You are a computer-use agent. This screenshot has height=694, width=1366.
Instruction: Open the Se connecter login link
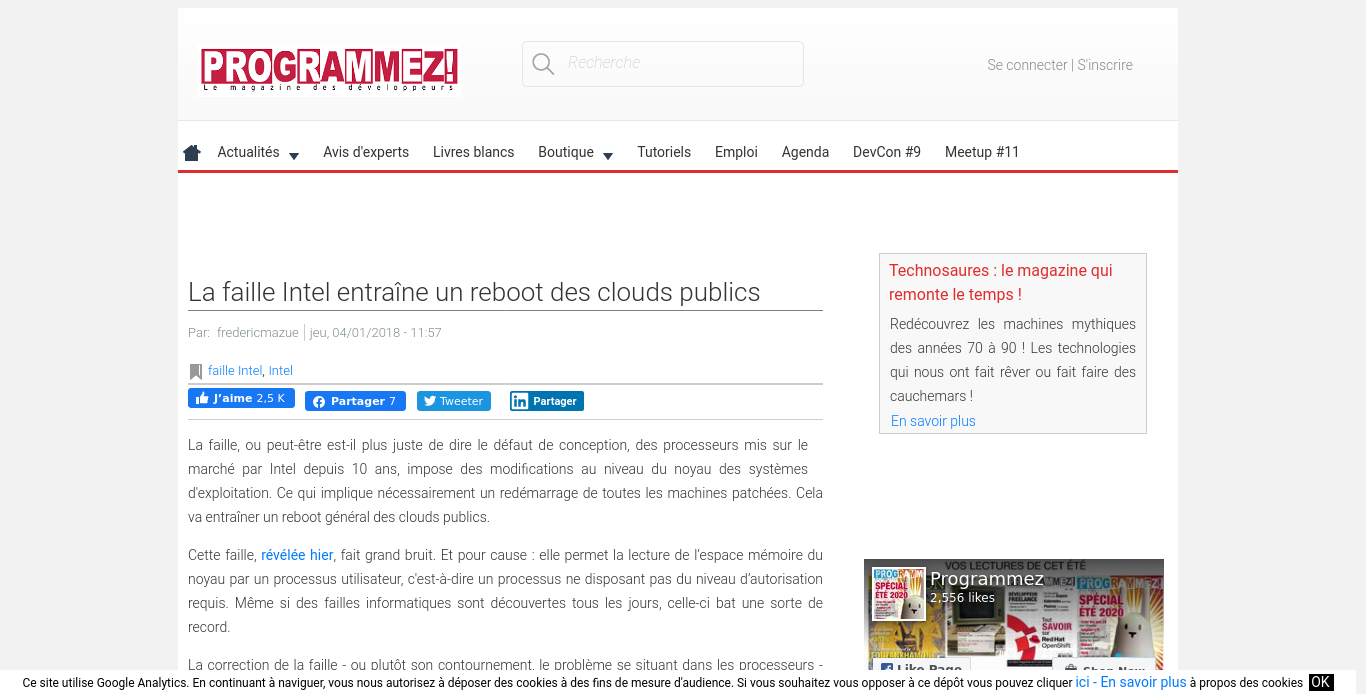[x=1027, y=65]
